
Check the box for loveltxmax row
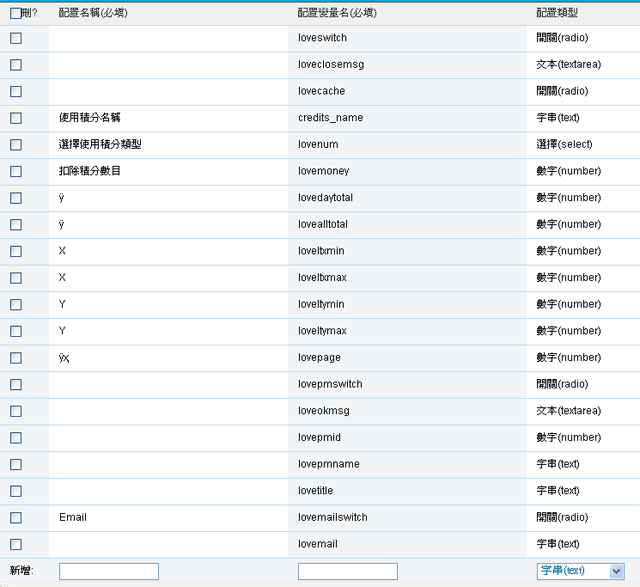pyautogui.click(x=16, y=278)
